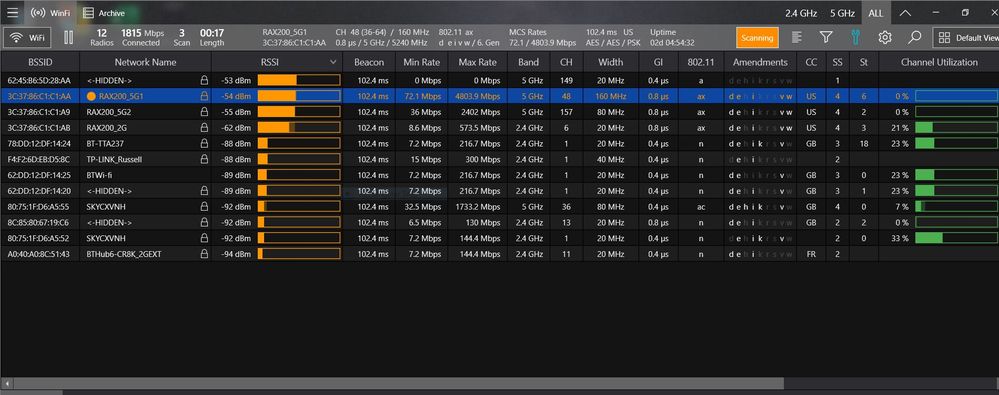This screenshot has height=395, width=999.
Task: Select BSSID 8C:85:80:67:19:C6
Action: point(38,222)
